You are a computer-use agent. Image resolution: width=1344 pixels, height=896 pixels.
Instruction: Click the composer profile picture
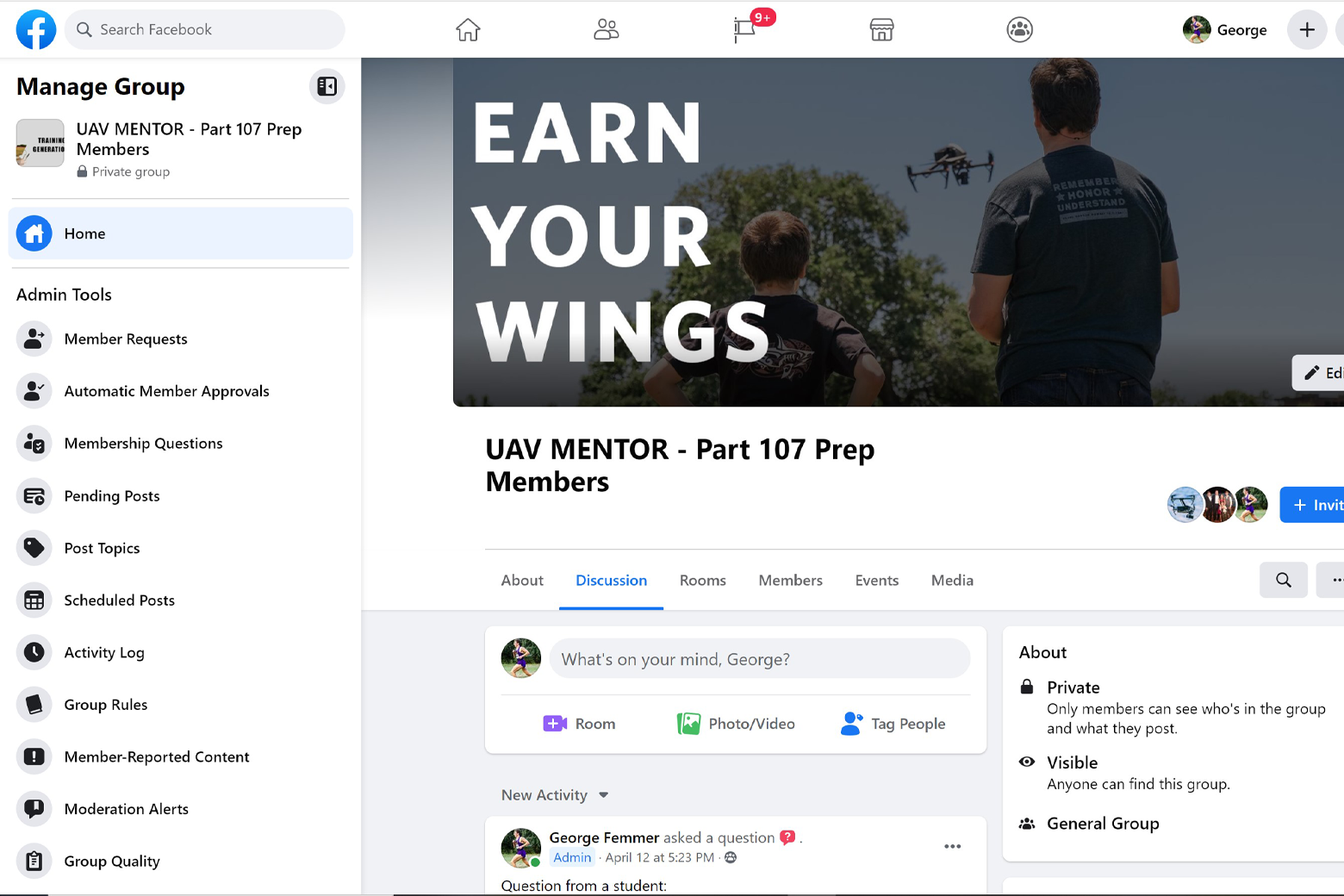click(x=521, y=658)
